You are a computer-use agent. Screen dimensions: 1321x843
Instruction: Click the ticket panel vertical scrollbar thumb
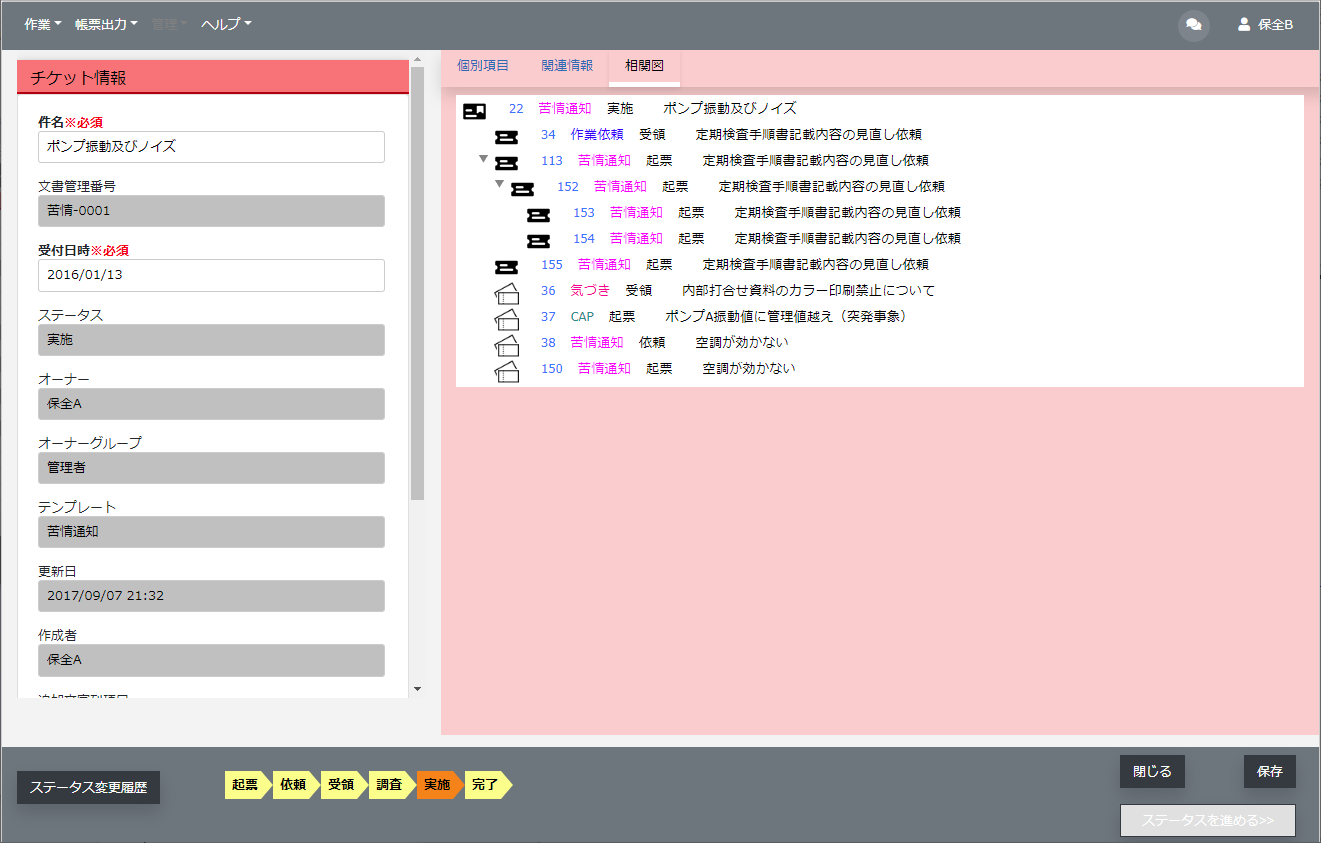pos(417,283)
